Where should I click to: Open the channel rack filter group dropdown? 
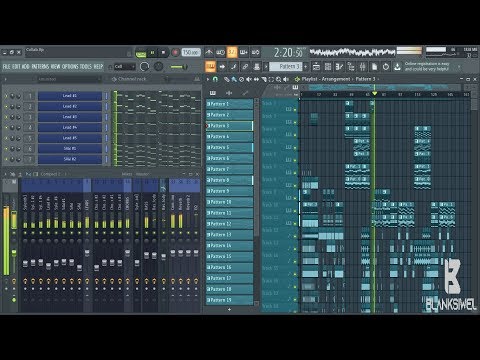[x=69, y=79]
